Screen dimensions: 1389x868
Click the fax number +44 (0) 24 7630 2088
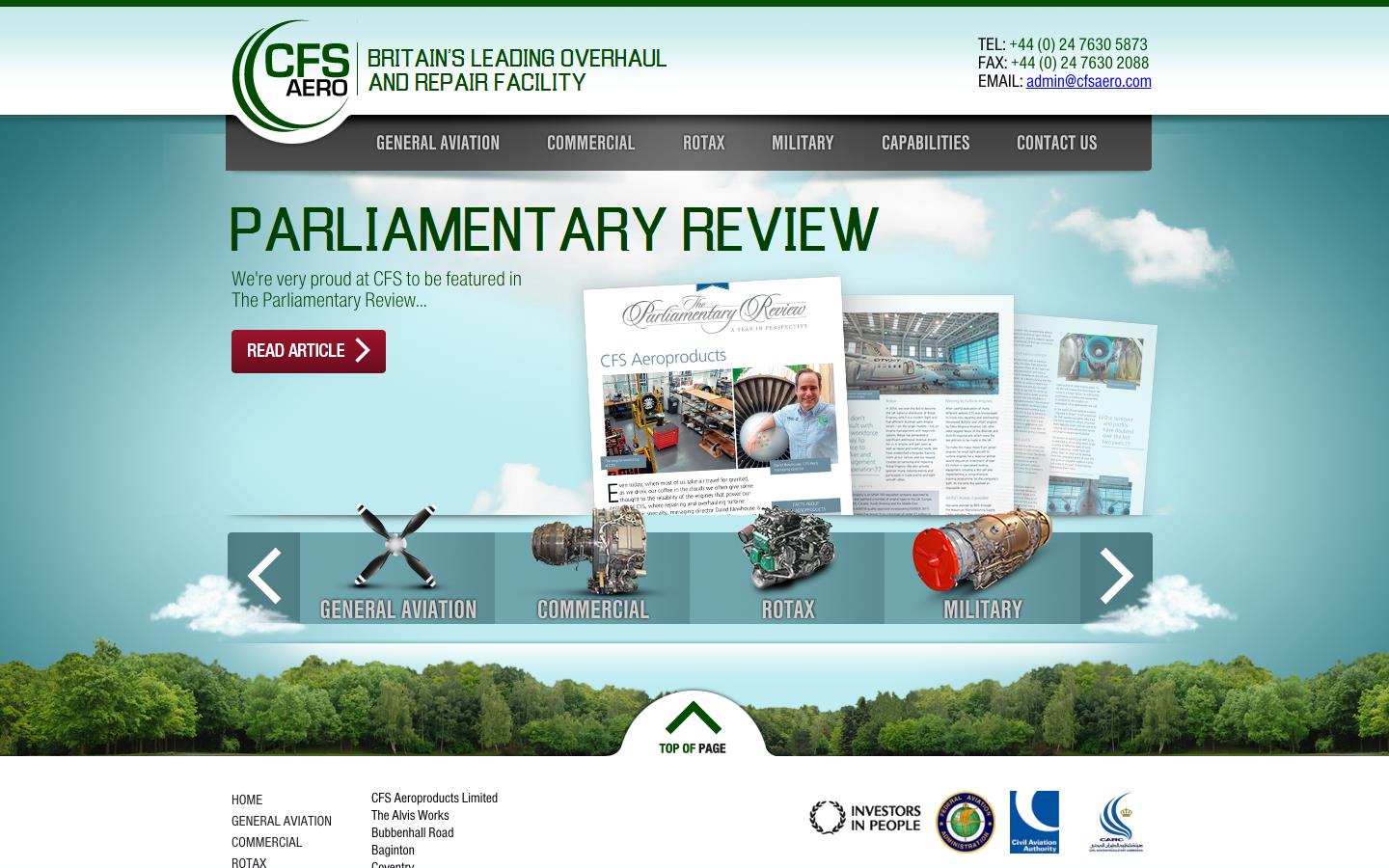point(1079,63)
